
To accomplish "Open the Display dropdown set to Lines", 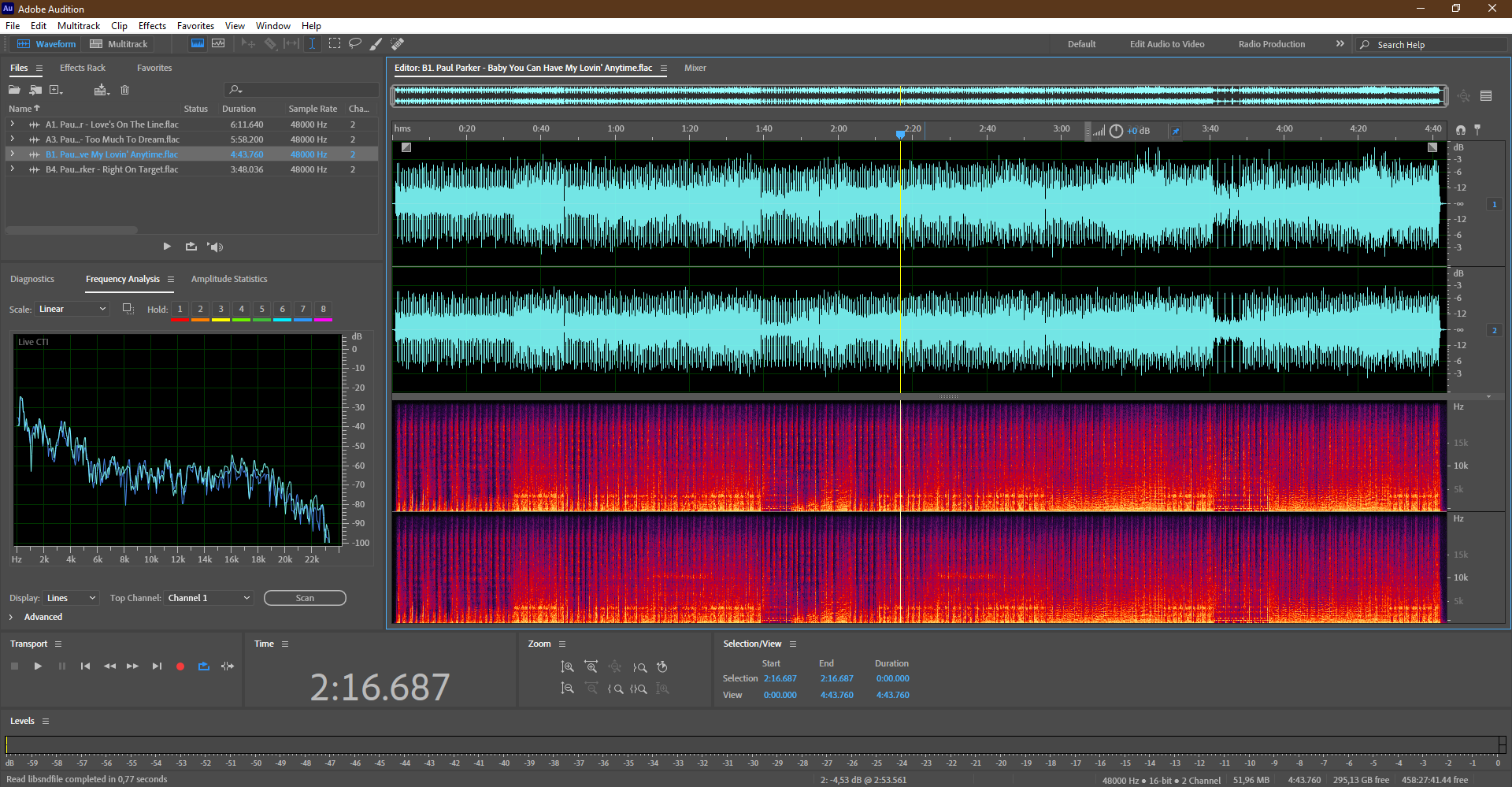I will tap(71, 598).
